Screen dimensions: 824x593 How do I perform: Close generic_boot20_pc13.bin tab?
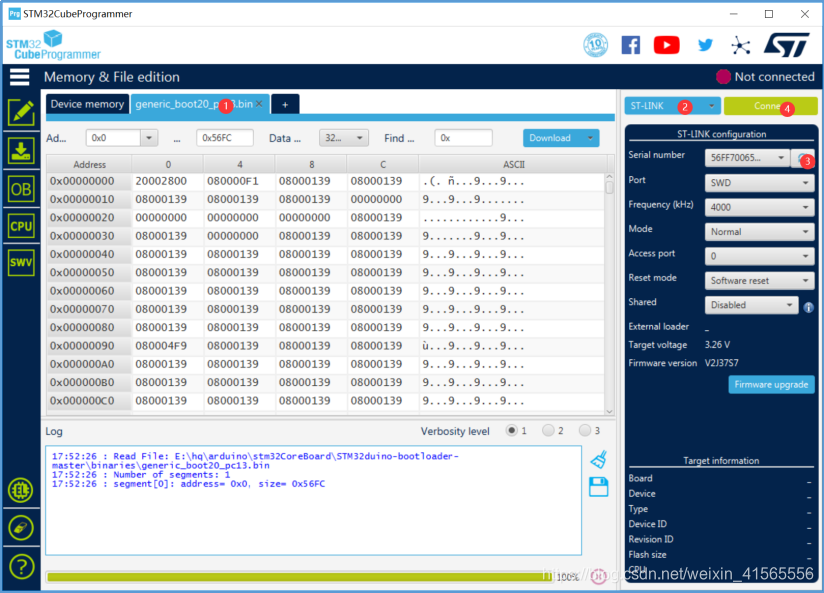259,104
